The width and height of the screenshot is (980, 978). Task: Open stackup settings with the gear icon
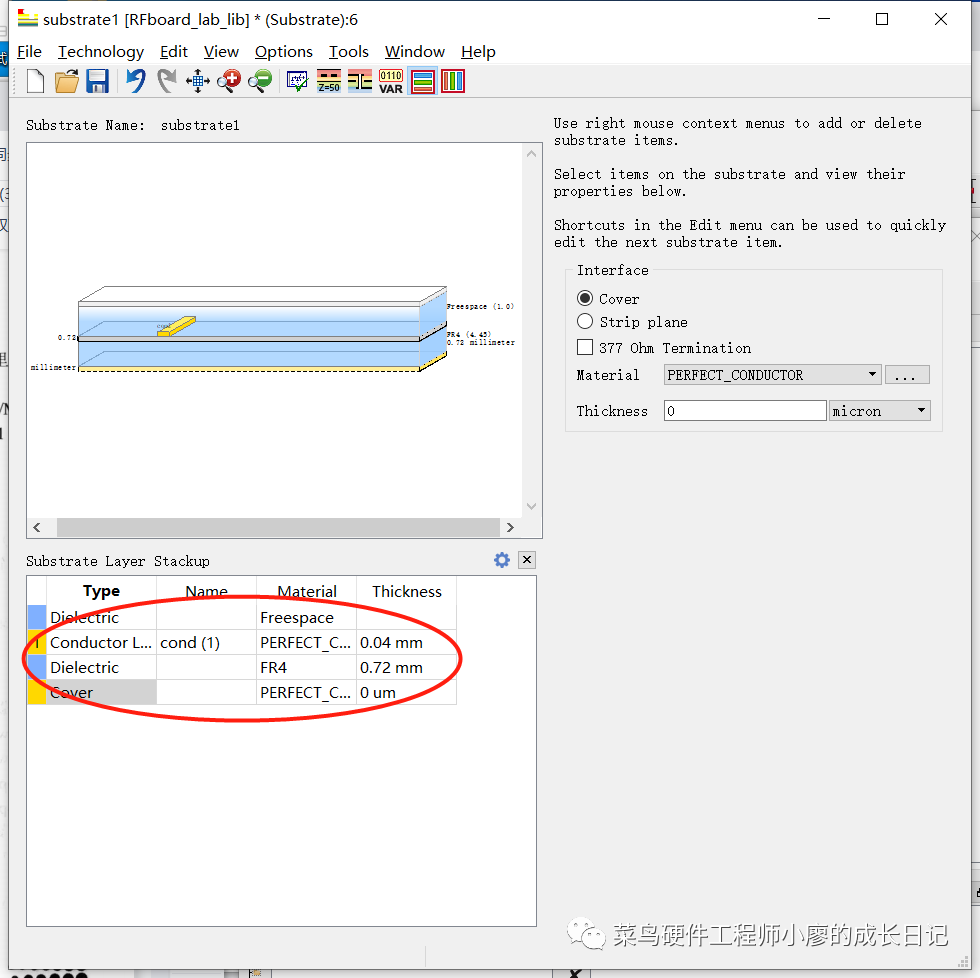502,560
